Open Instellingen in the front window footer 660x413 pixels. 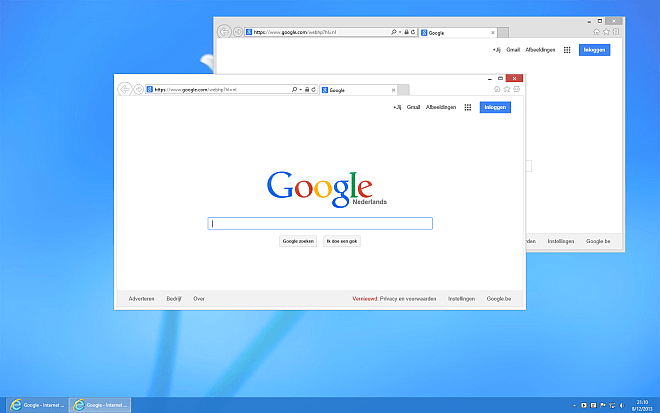pos(461,299)
